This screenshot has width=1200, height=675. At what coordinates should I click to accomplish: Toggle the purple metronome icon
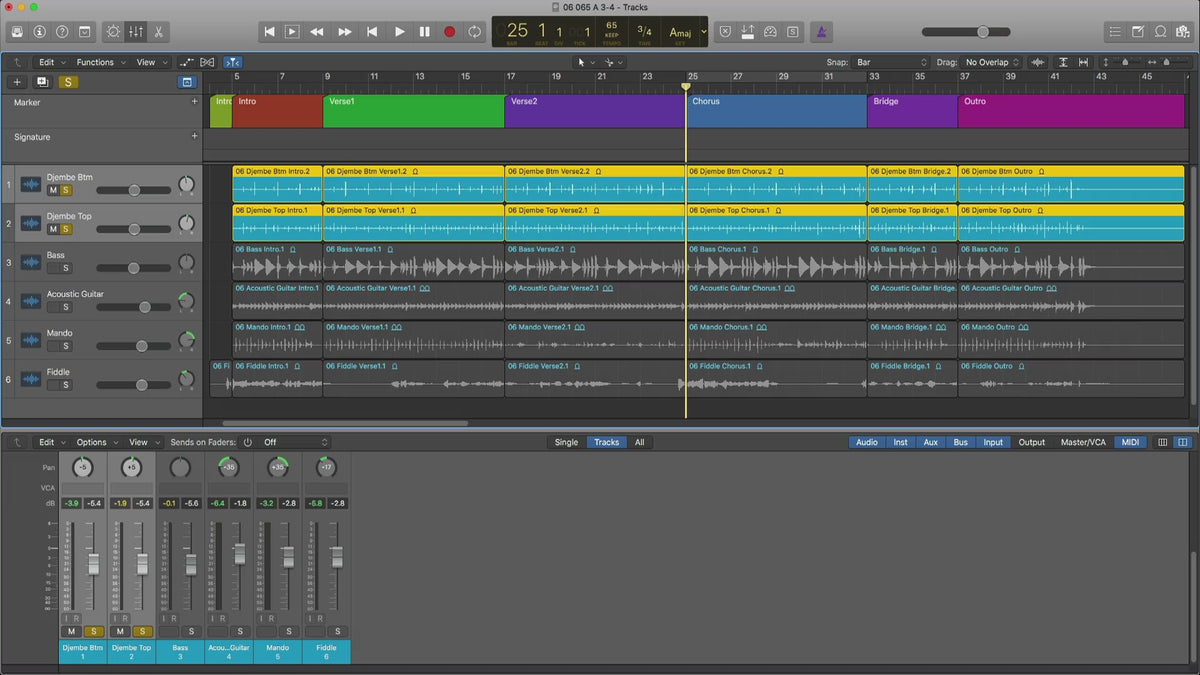pyautogui.click(x=820, y=32)
